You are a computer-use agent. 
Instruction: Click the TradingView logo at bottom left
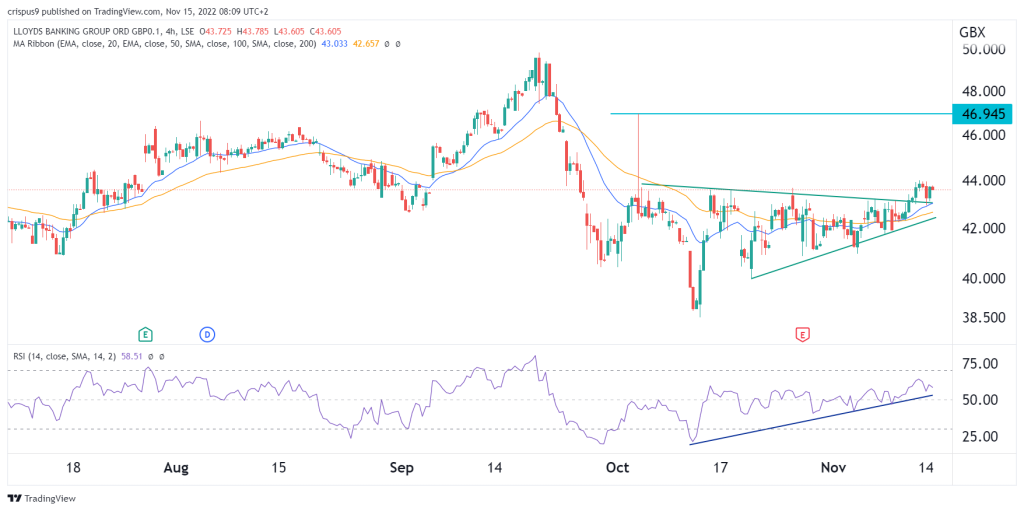[x=42, y=498]
